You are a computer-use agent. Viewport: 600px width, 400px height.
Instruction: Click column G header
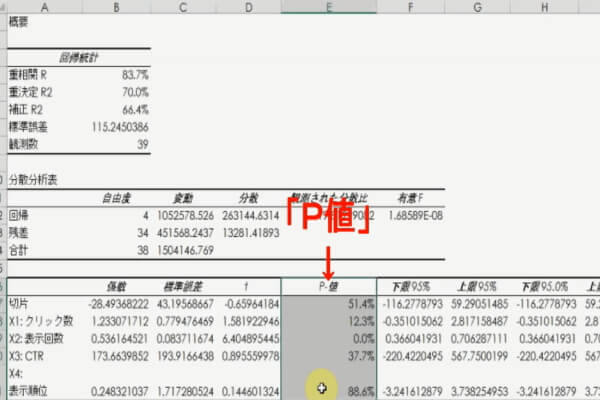[x=477, y=6]
